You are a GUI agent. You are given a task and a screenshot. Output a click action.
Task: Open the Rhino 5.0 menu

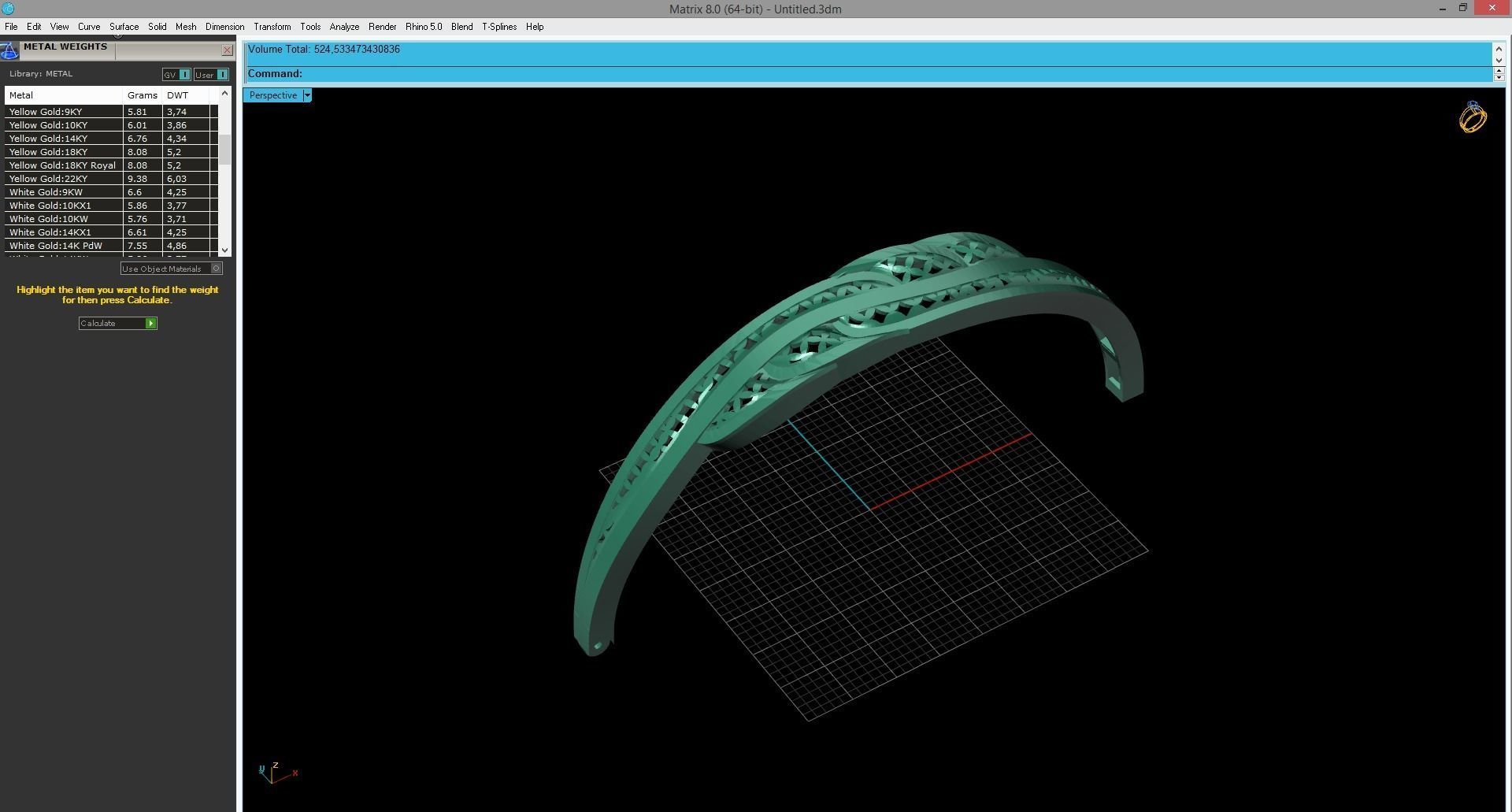coord(424,27)
